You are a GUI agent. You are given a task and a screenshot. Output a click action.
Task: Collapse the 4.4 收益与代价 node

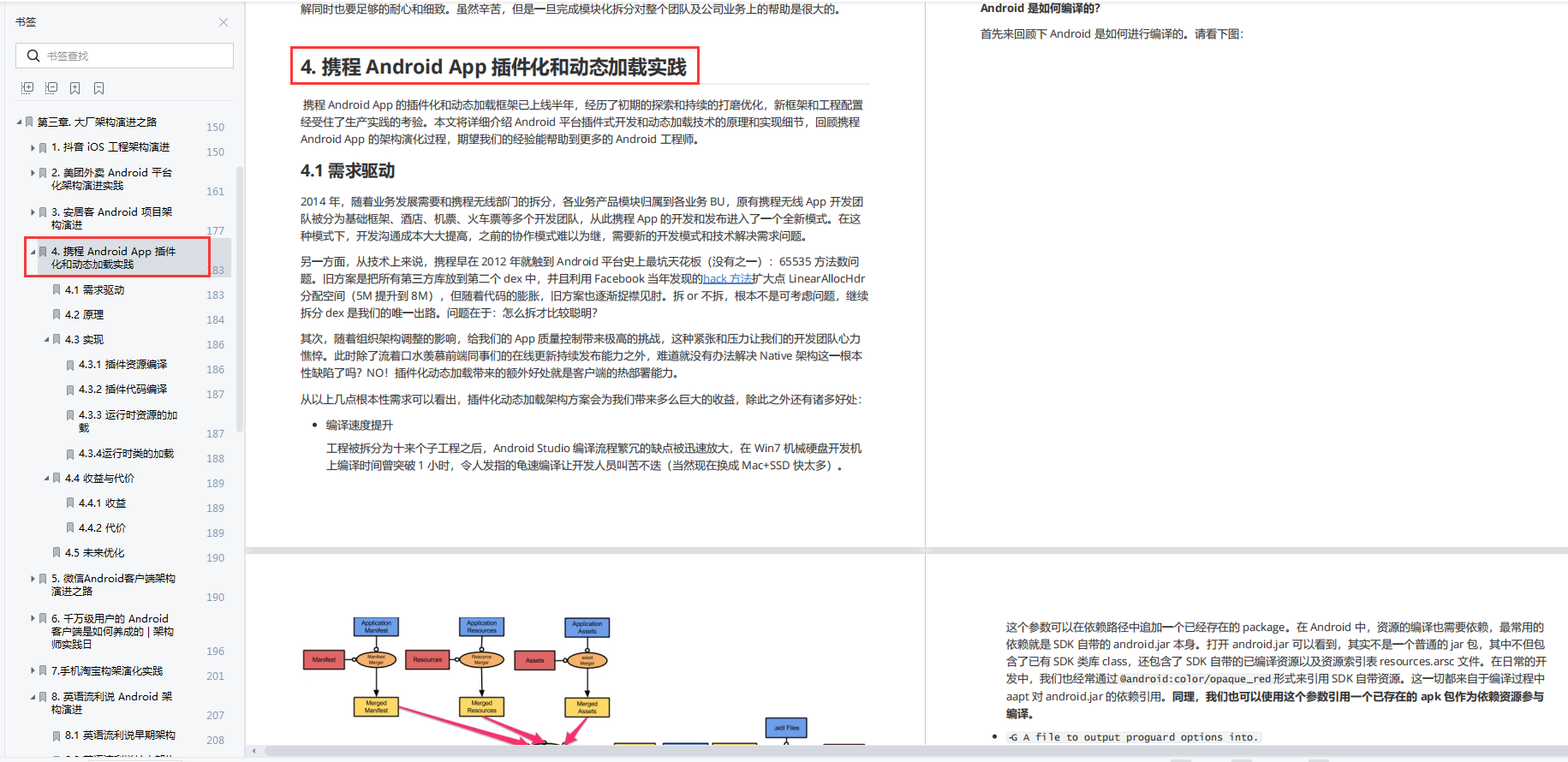coord(46,479)
